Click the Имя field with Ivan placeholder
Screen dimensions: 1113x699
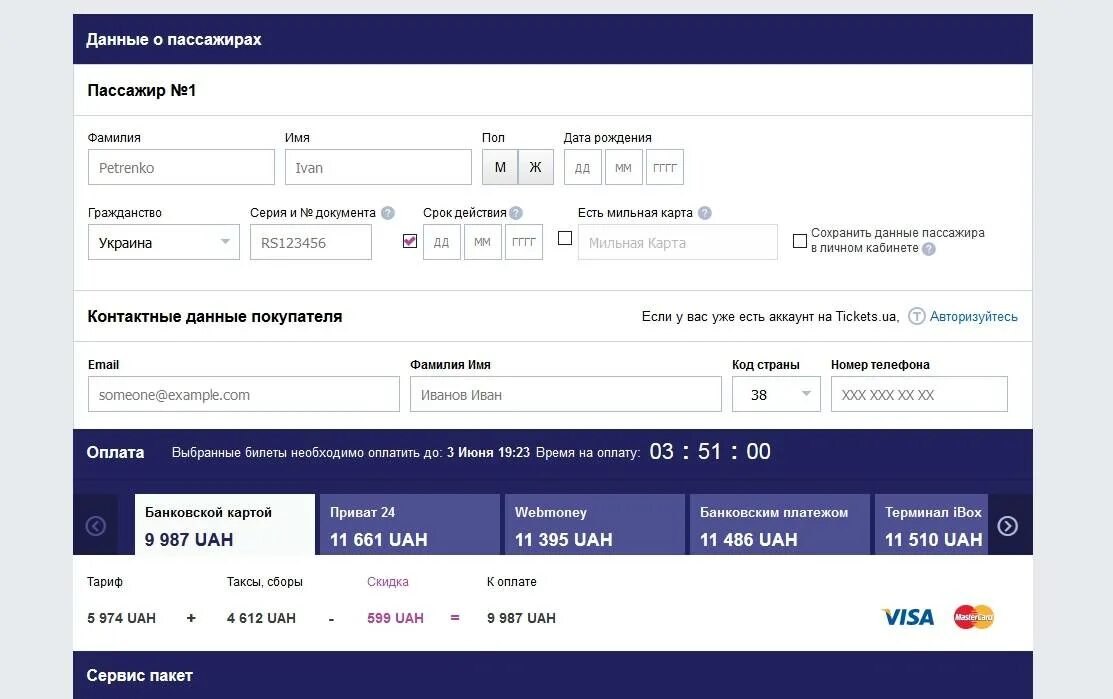(x=378, y=167)
